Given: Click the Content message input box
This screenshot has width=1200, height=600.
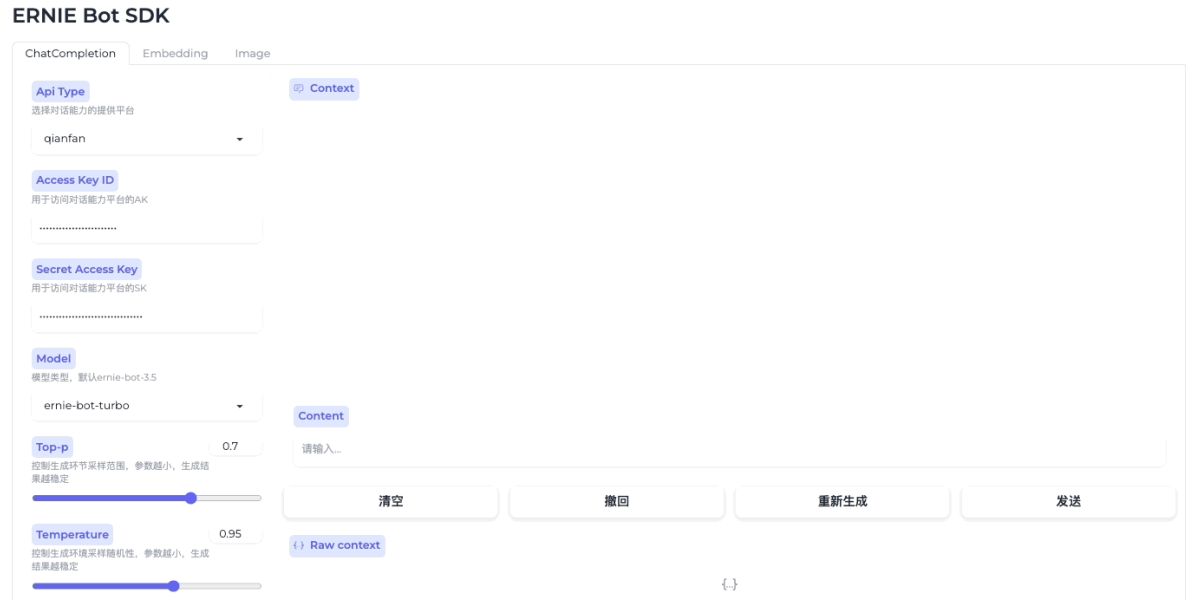Looking at the screenshot, I should coord(729,449).
